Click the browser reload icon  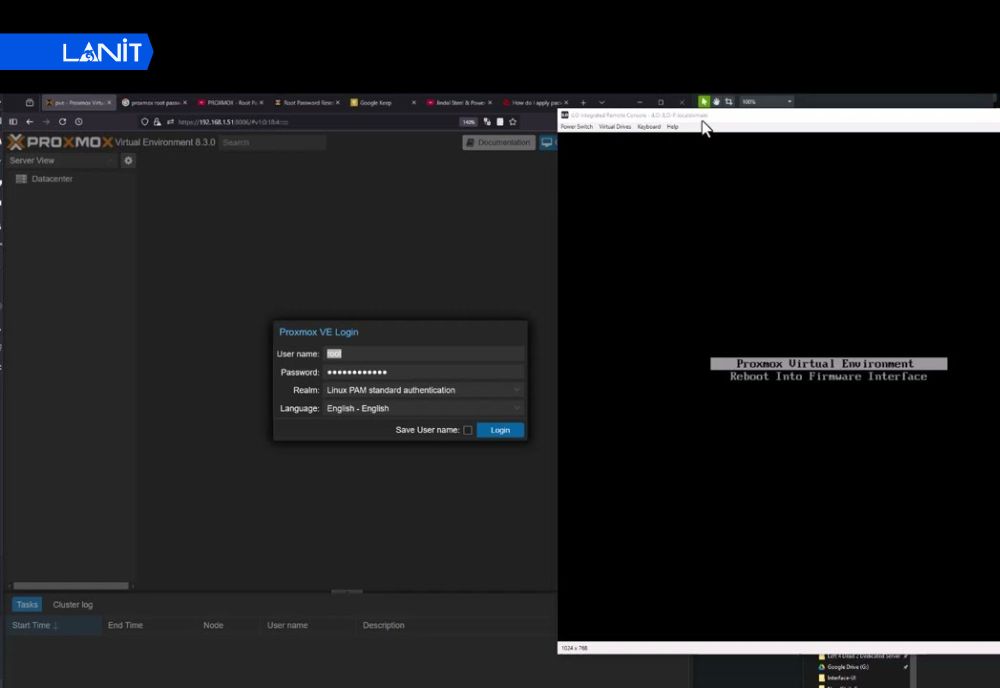coord(63,122)
